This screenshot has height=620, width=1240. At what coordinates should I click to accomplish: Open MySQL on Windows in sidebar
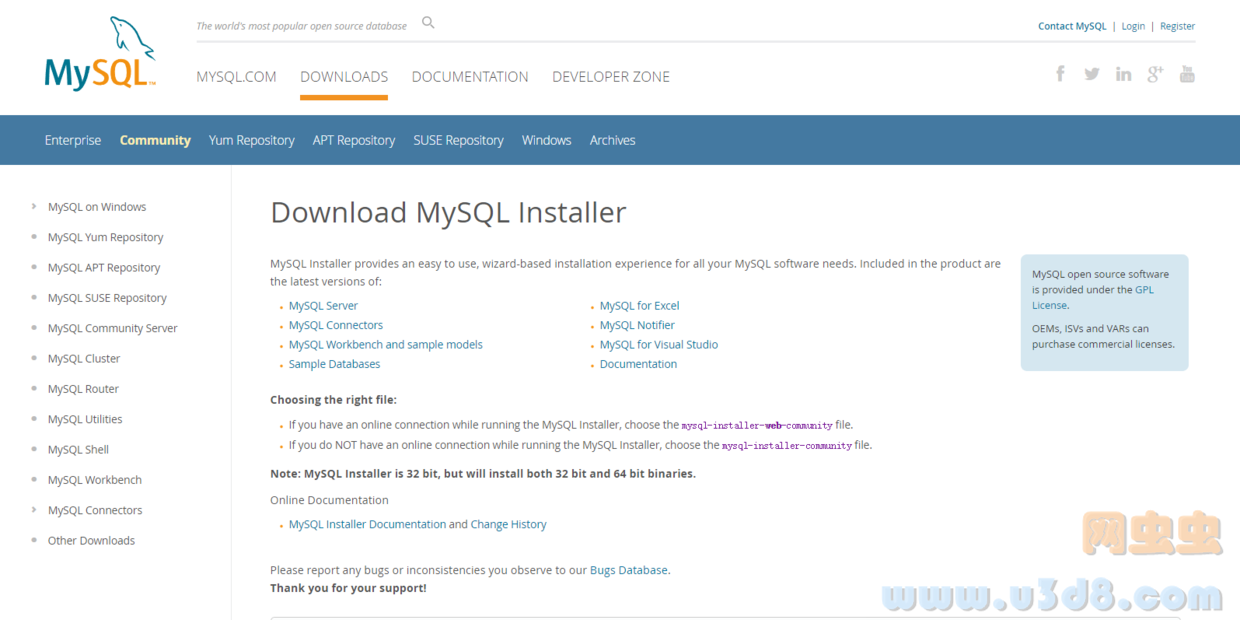tap(97, 207)
